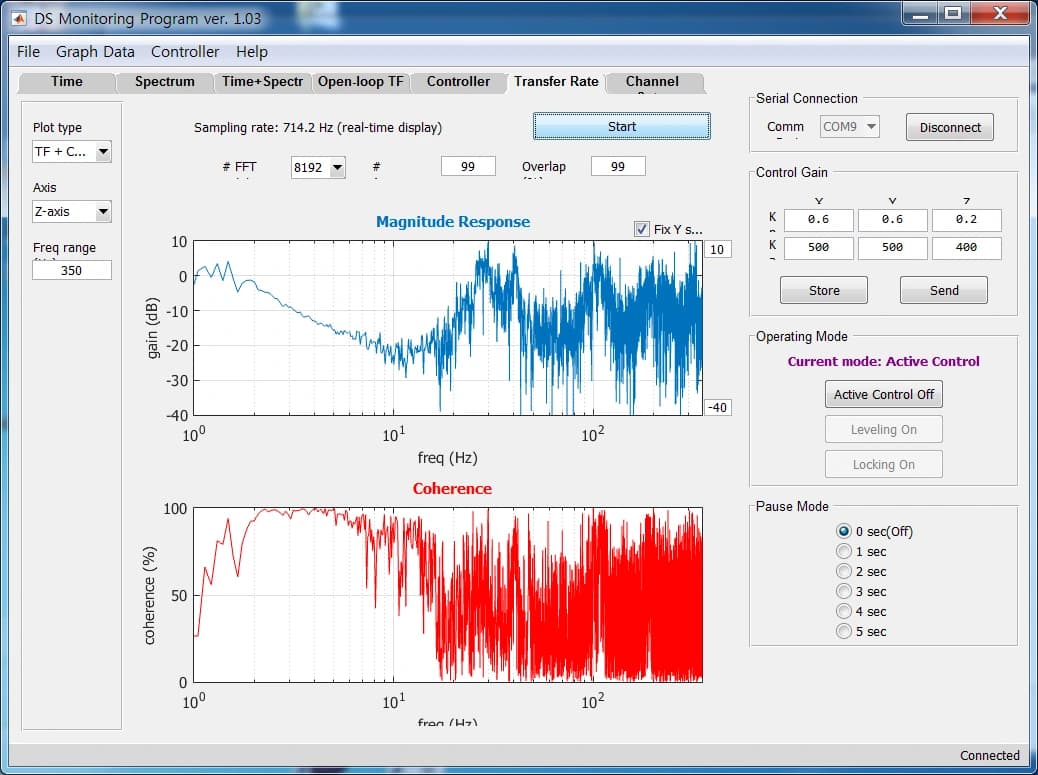Click the Active Control Off button
Screen dimensions: 1038x775
(x=883, y=394)
